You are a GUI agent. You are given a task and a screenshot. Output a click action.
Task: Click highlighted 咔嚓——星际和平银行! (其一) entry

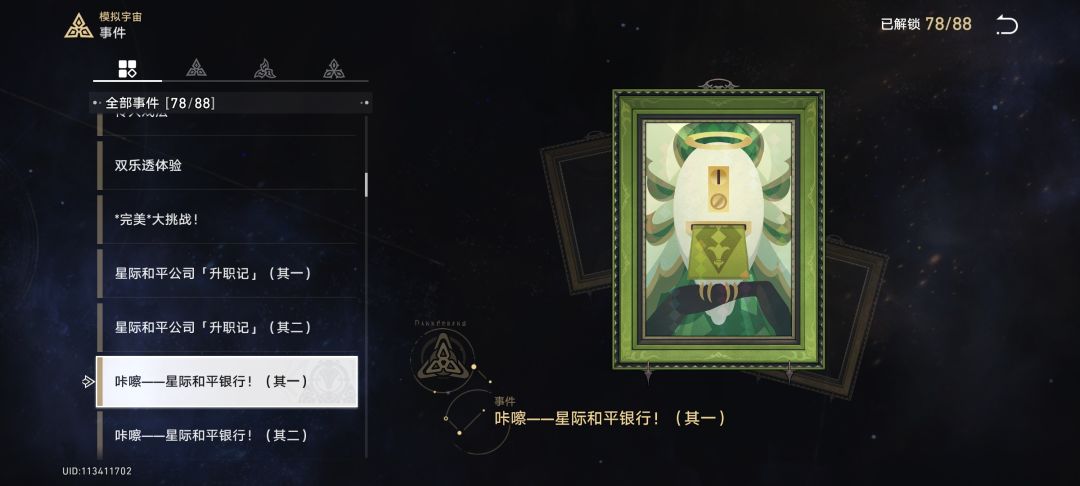coord(227,381)
